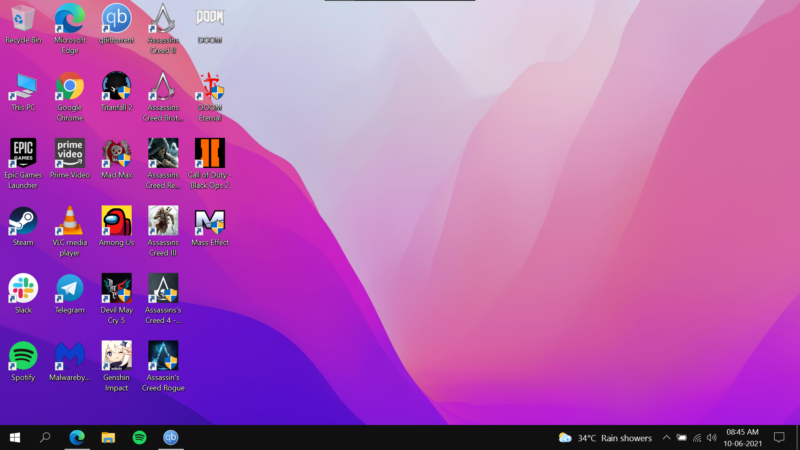800x450 pixels.
Task: Open the volume speaker tray icon
Action: click(x=712, y=437)
